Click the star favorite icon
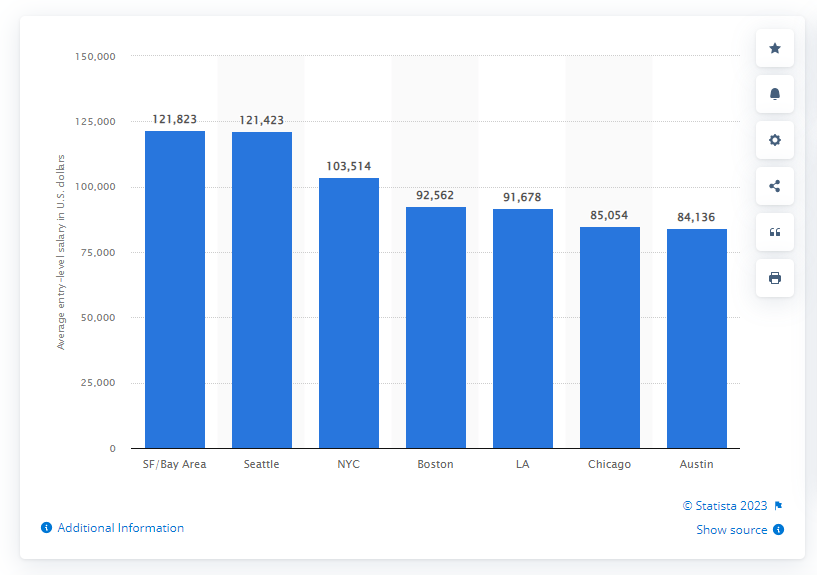 pyautogui.click(x=774, y=48)
